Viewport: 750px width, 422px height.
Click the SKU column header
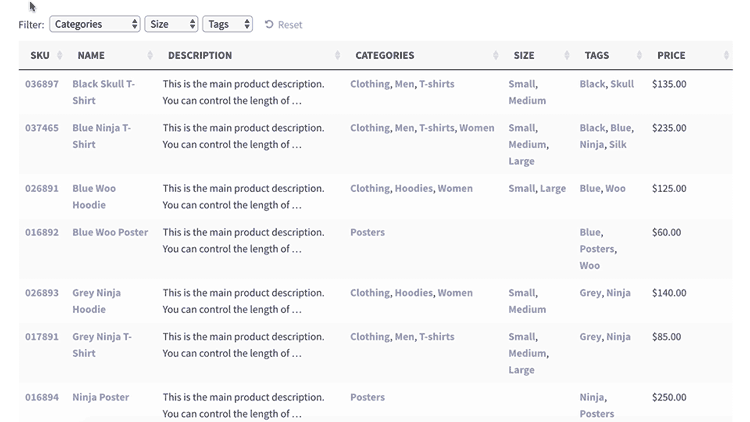click(x=40, y=56)
